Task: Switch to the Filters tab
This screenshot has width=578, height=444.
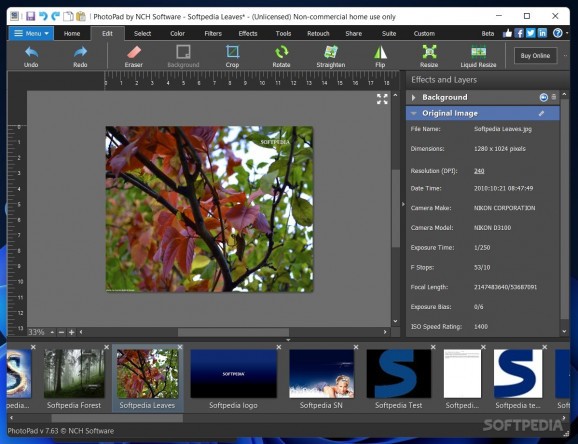Action: 213,34
